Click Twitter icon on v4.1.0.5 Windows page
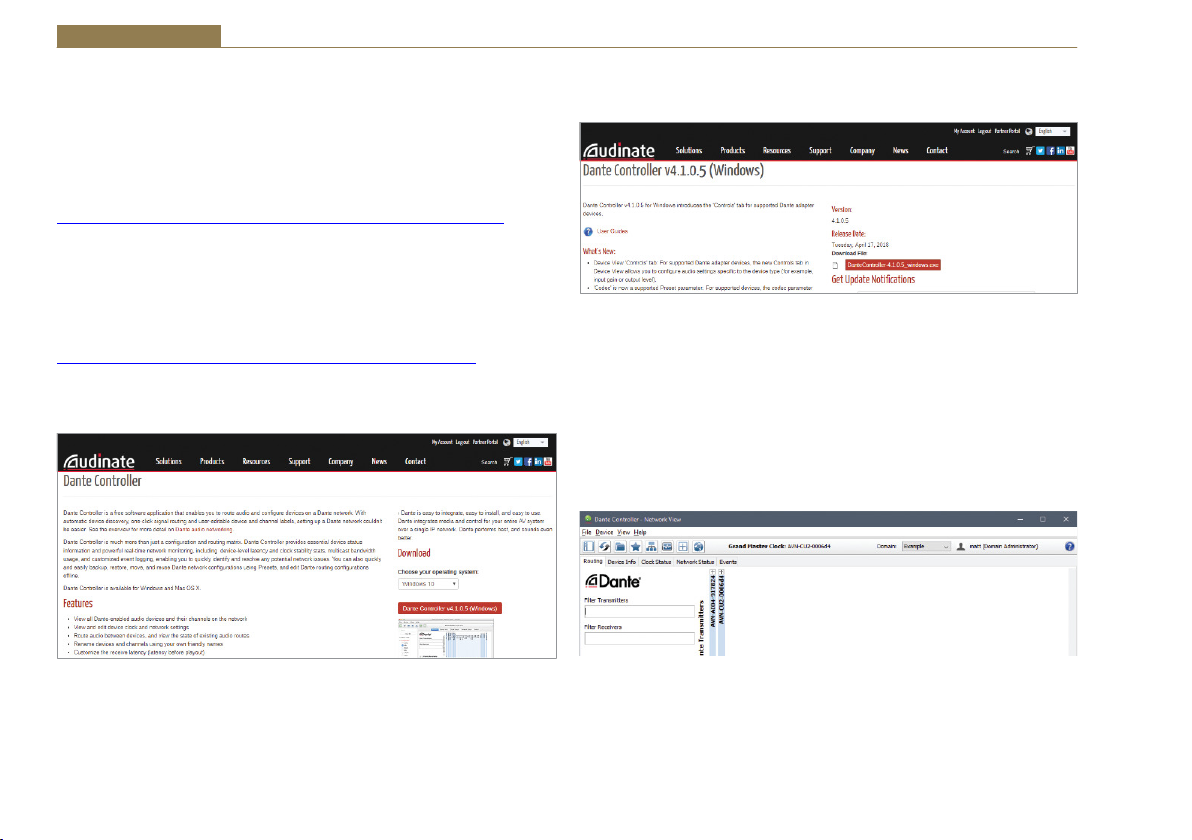Viewport: 1192px width, 840px height. 1041,151
